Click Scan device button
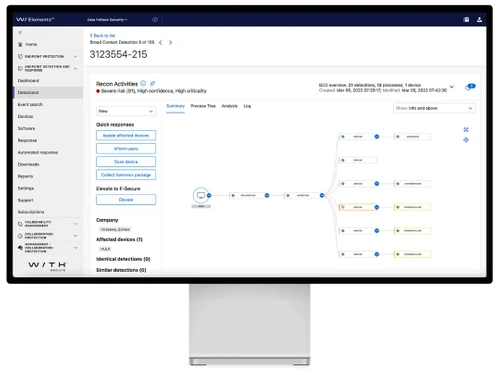500x375 pixels. (126, 162)
